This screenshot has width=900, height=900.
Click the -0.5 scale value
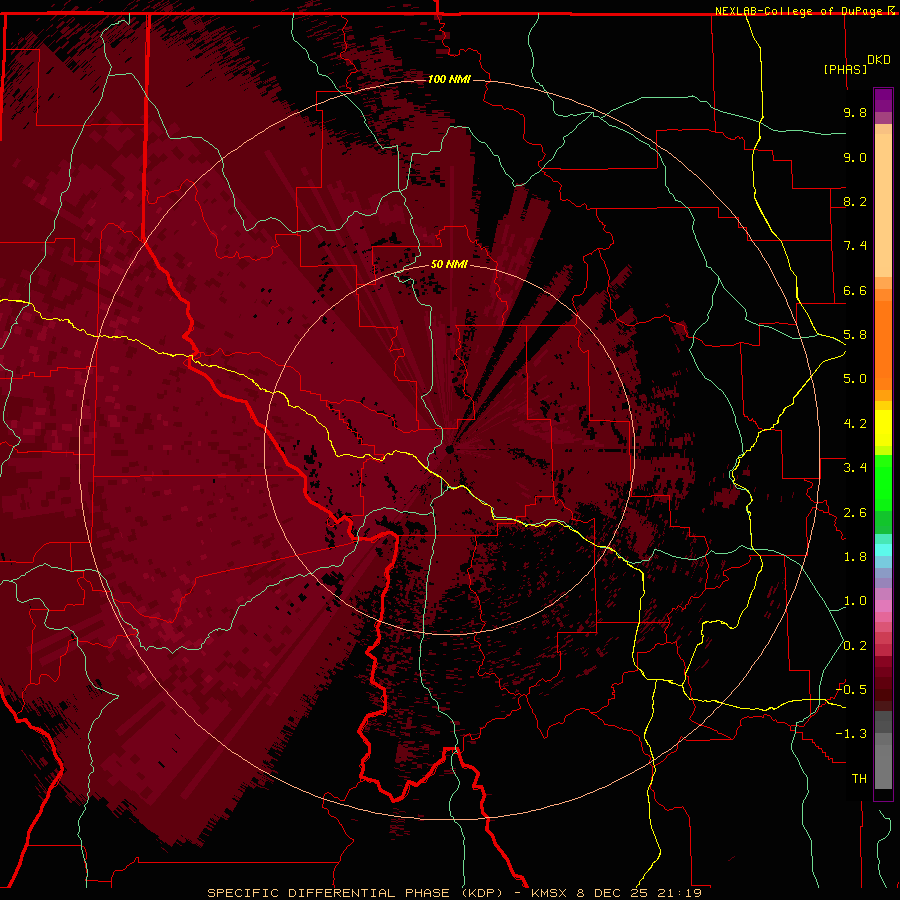tap(851, 690)
